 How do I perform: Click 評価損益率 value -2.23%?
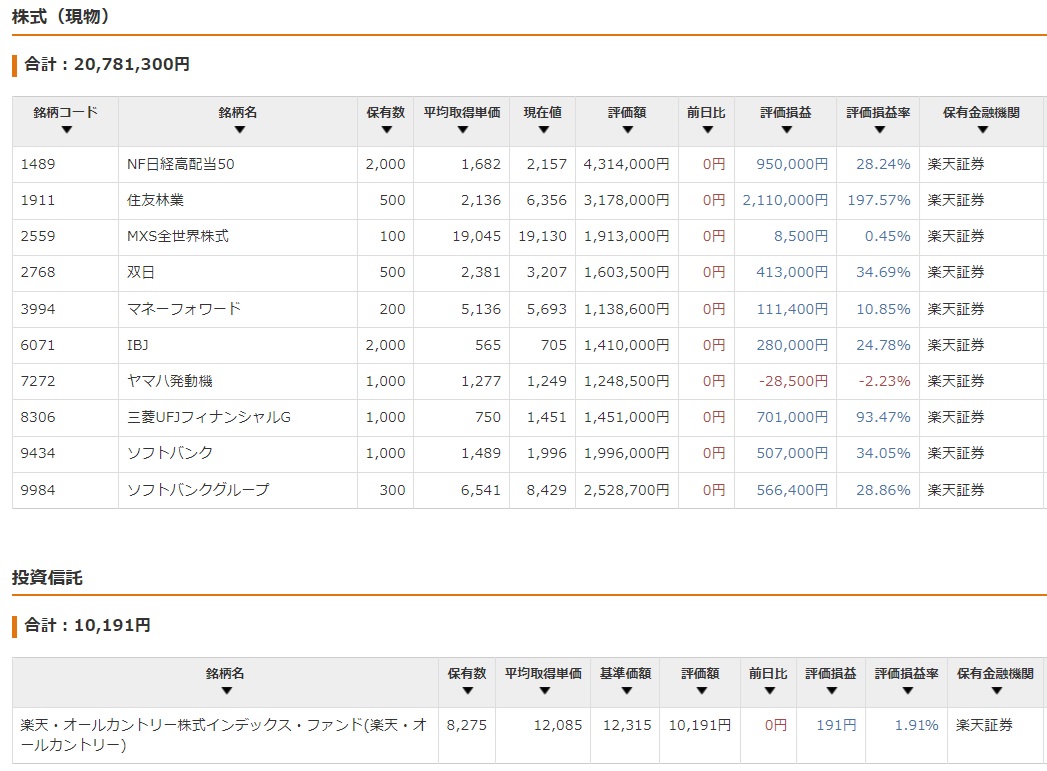pos(884,381)
